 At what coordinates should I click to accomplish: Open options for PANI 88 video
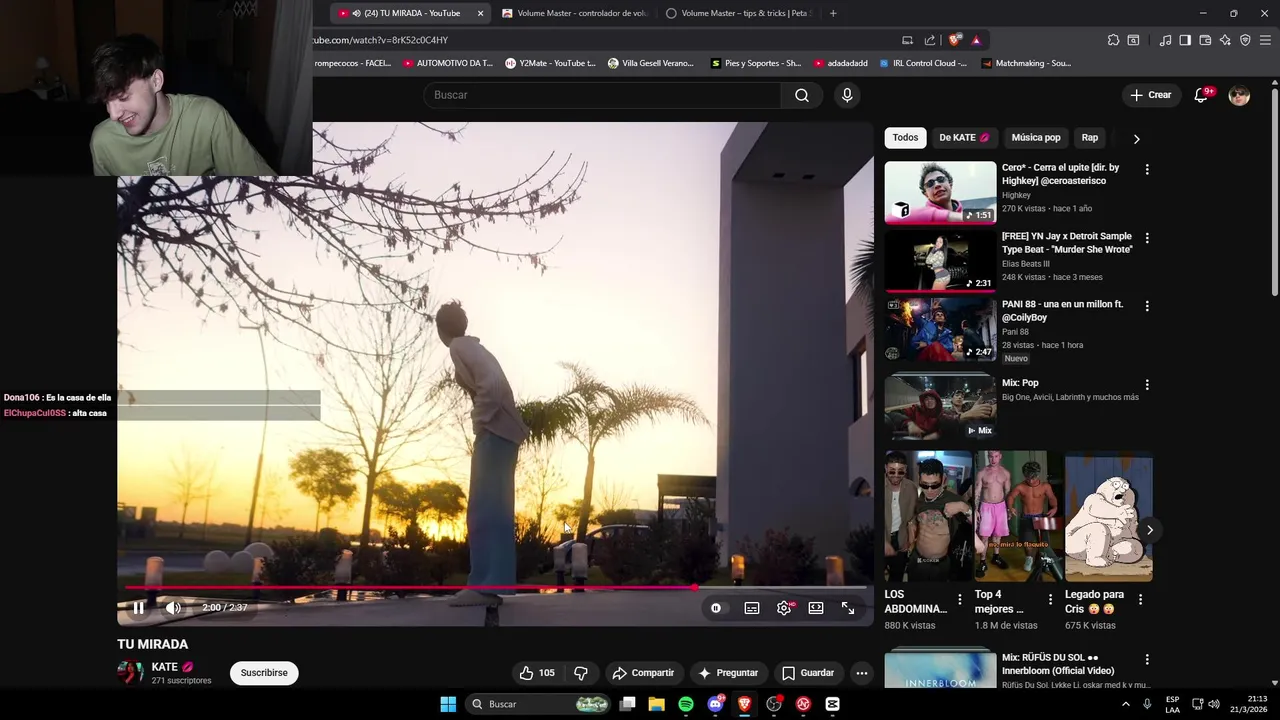click(1147, 305)
